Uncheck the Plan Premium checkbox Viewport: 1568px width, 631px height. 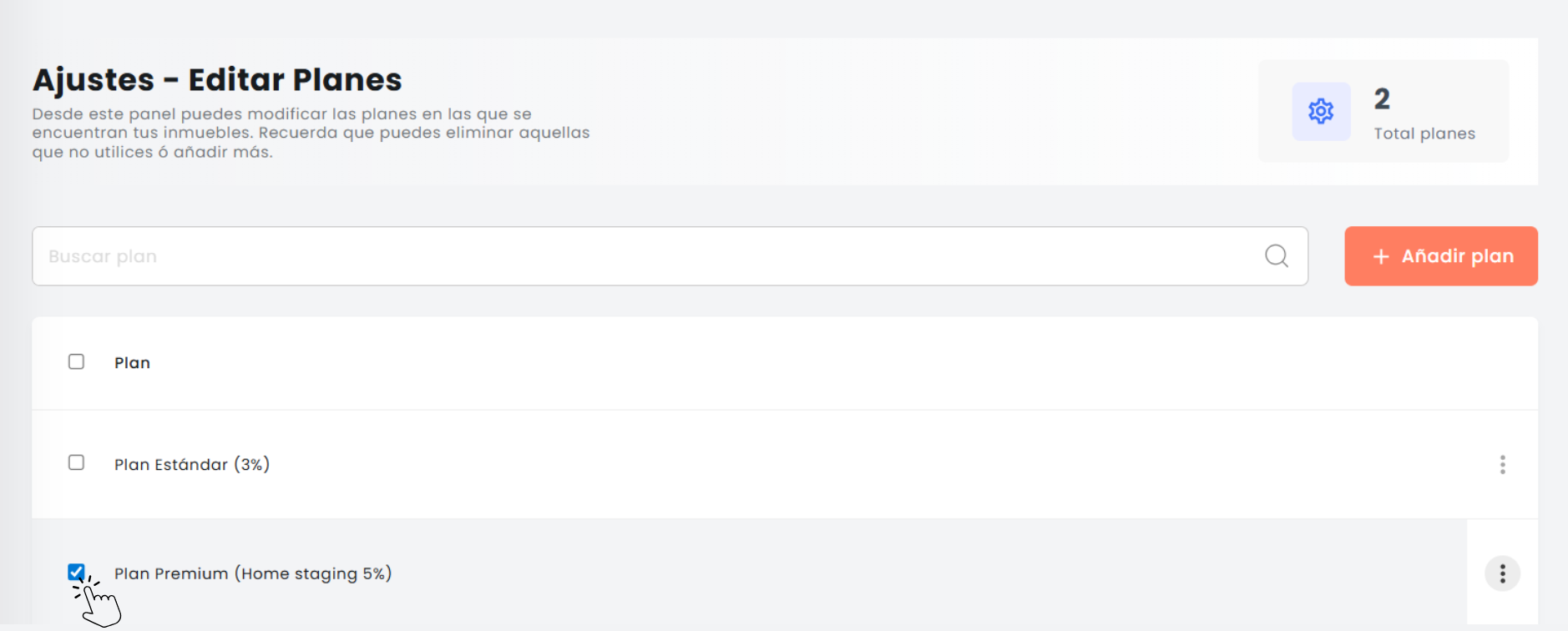click(x=76, y=572)
